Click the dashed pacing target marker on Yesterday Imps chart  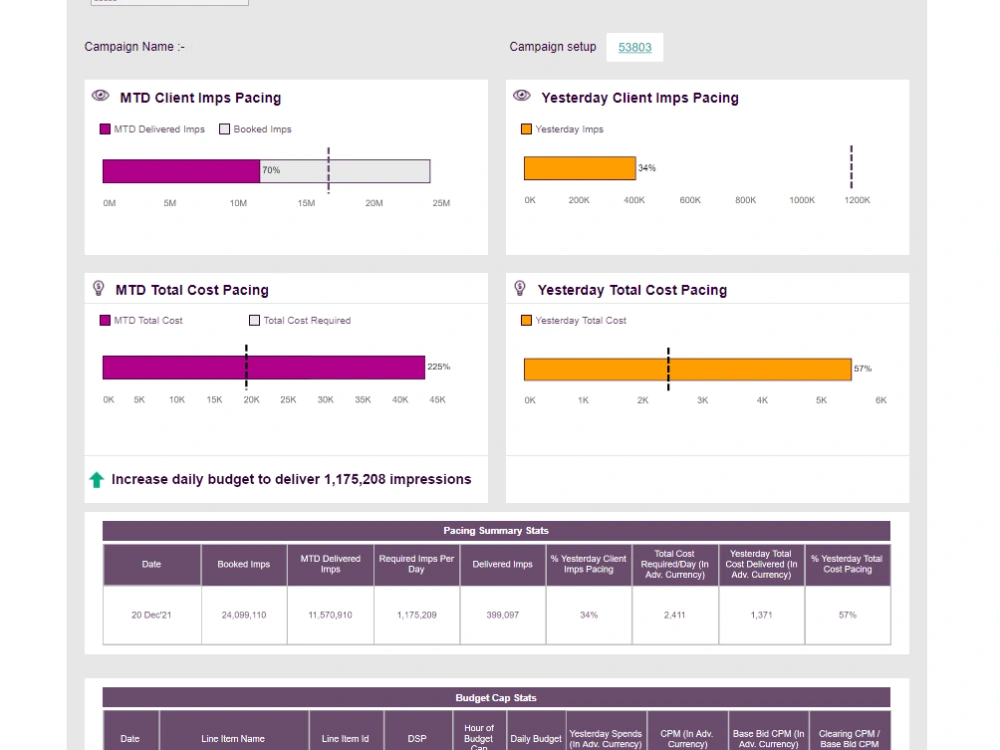852,167
